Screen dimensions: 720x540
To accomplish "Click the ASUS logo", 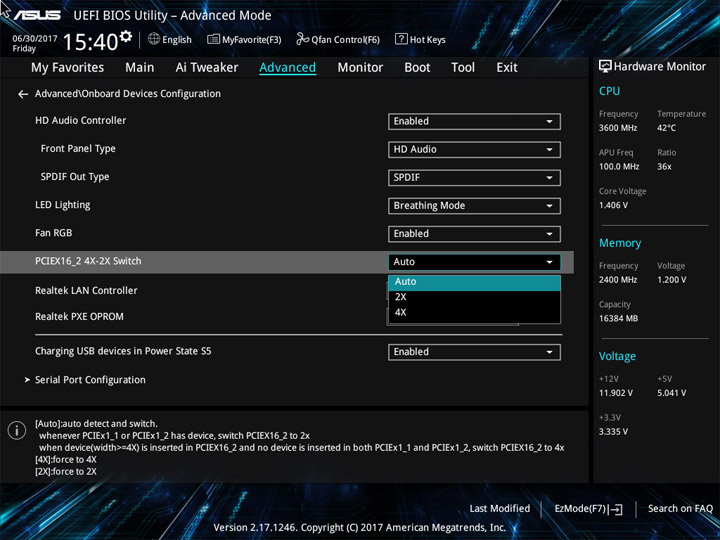I will click(37, 15).
